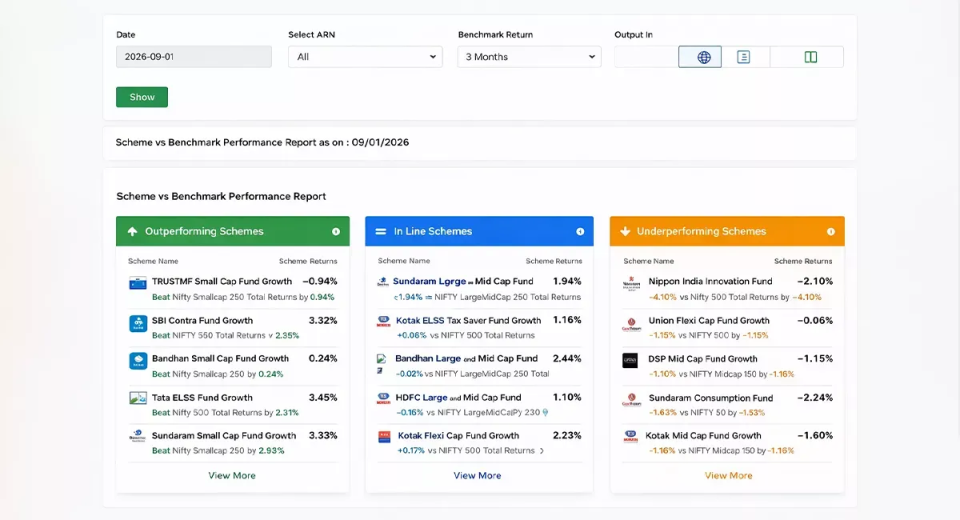Click the 2.44% return of Bandhan Large

[x=567, y=358]
